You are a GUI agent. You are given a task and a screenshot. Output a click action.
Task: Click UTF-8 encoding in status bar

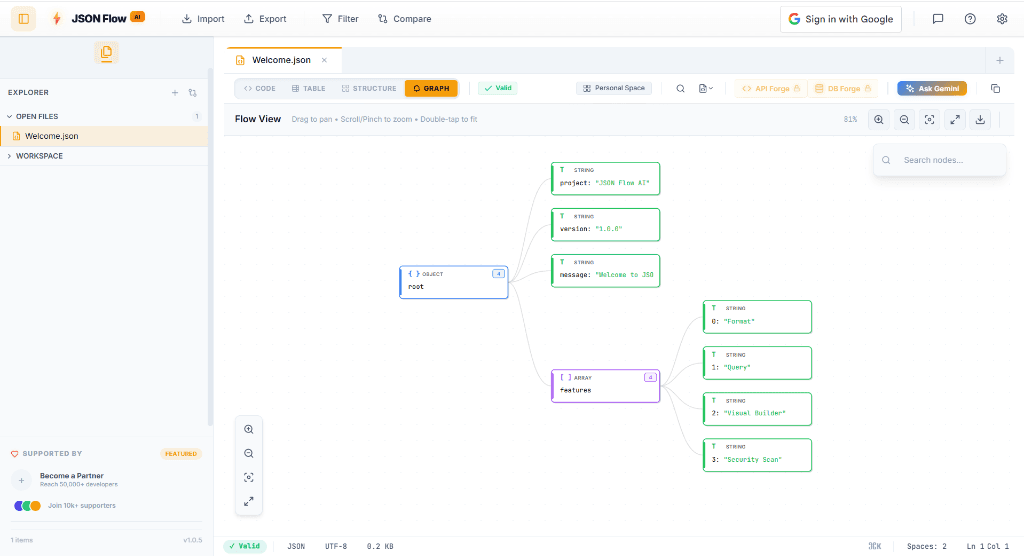pos(336,546)
